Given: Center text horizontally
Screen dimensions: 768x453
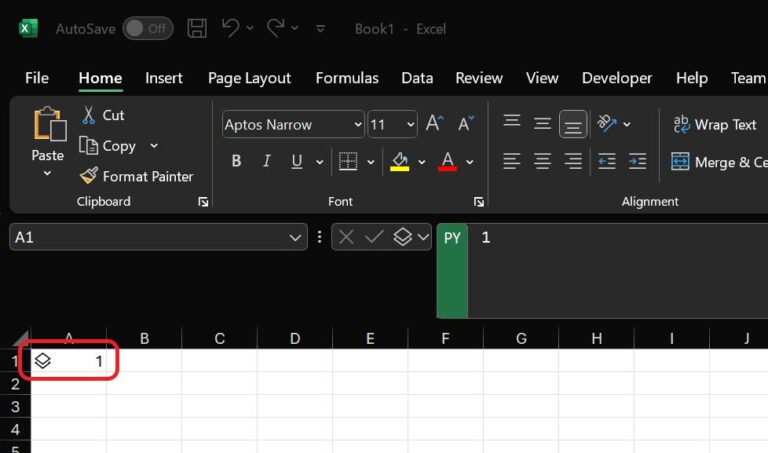Looking at the screenshot, I should click(542, 161).
